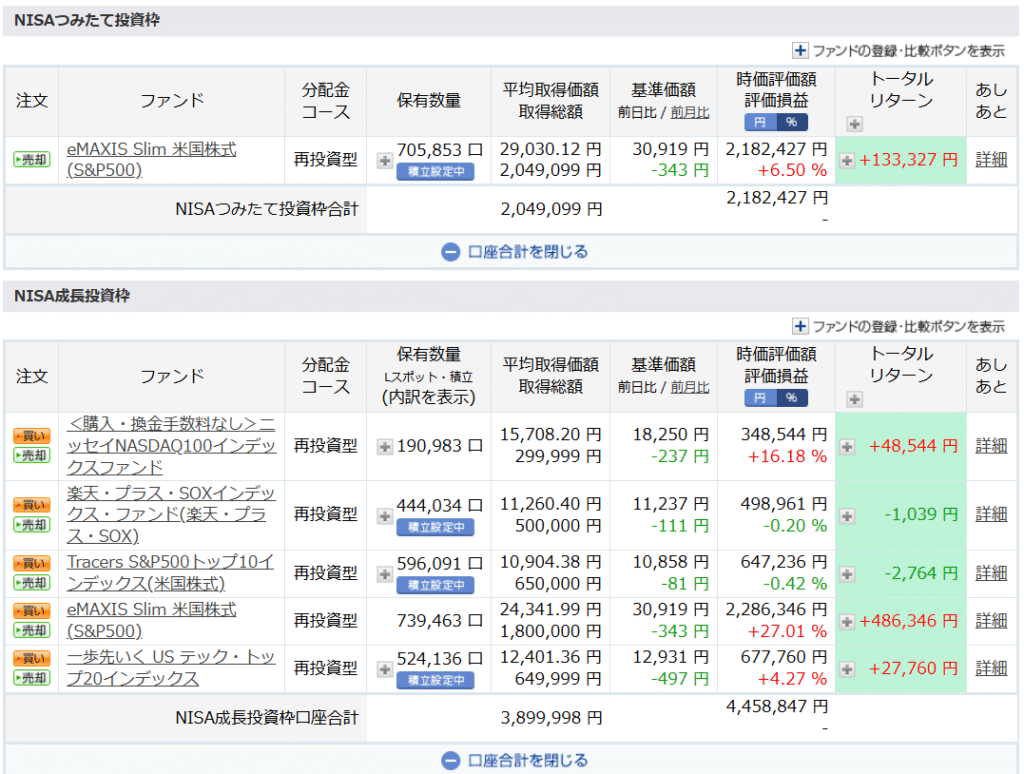1024x774 pixels.
Task: Click the 4,458,847 円 total market value
Action: click(776, 707)
